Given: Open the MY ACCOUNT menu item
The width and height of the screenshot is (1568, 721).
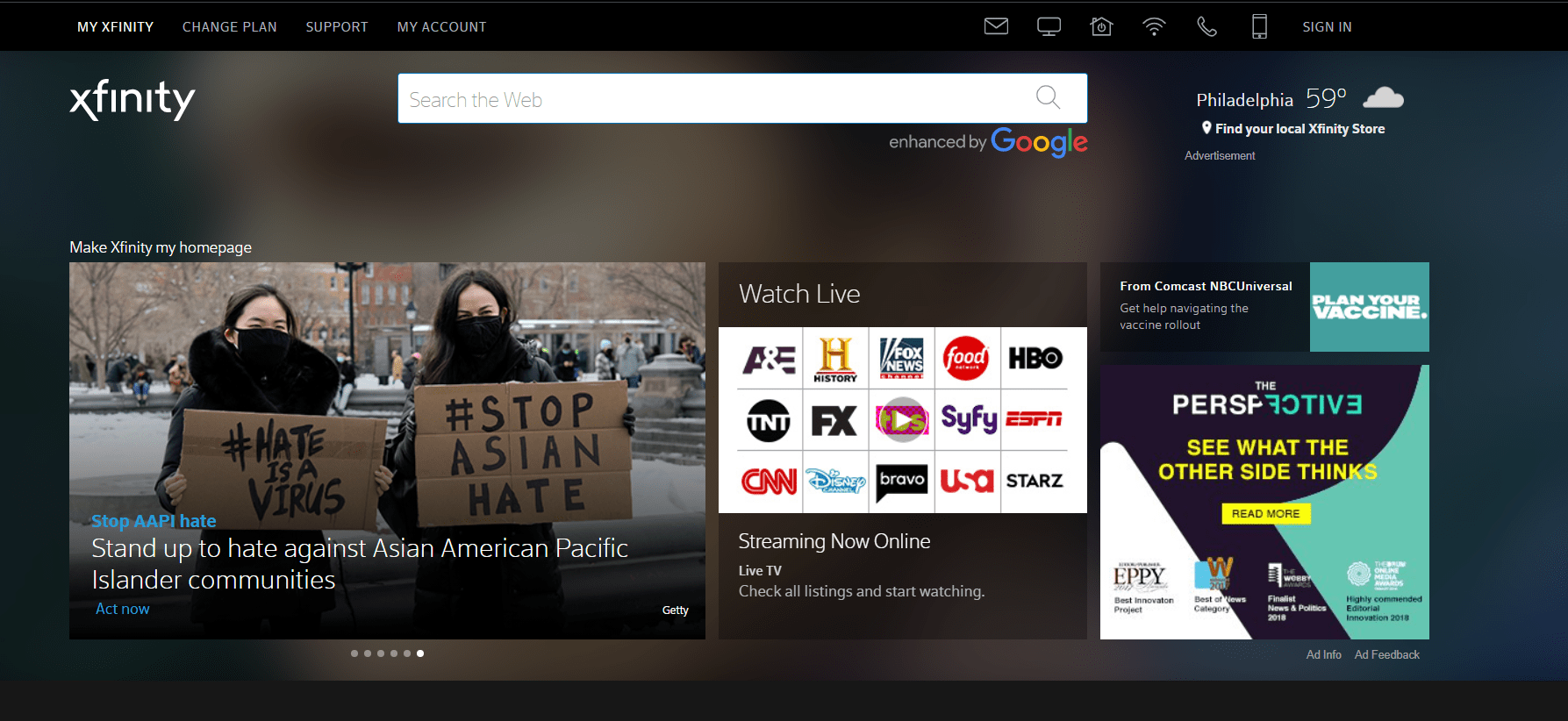Looking at the screenshot, I should 441,27.
